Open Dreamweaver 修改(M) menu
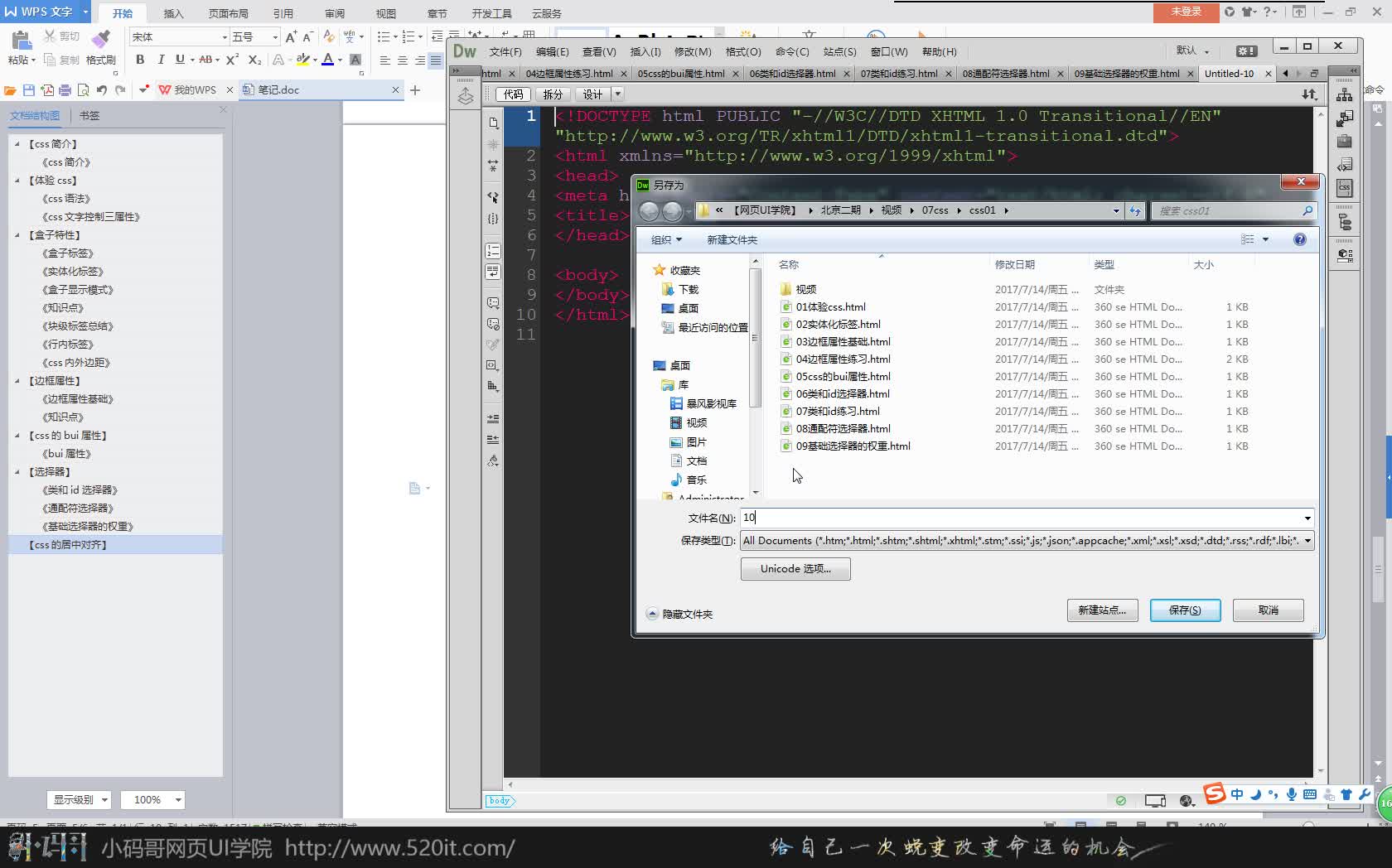Viewport: 1392px width, 868px height. 693,51
